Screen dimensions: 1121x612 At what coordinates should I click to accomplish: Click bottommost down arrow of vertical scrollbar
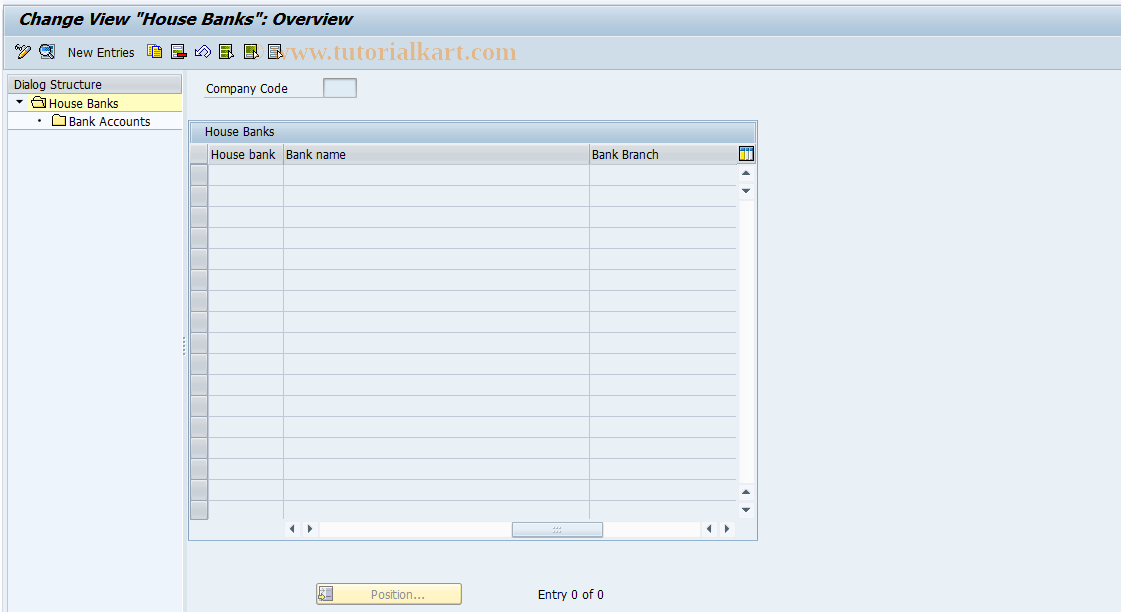(x=746, y=510)
